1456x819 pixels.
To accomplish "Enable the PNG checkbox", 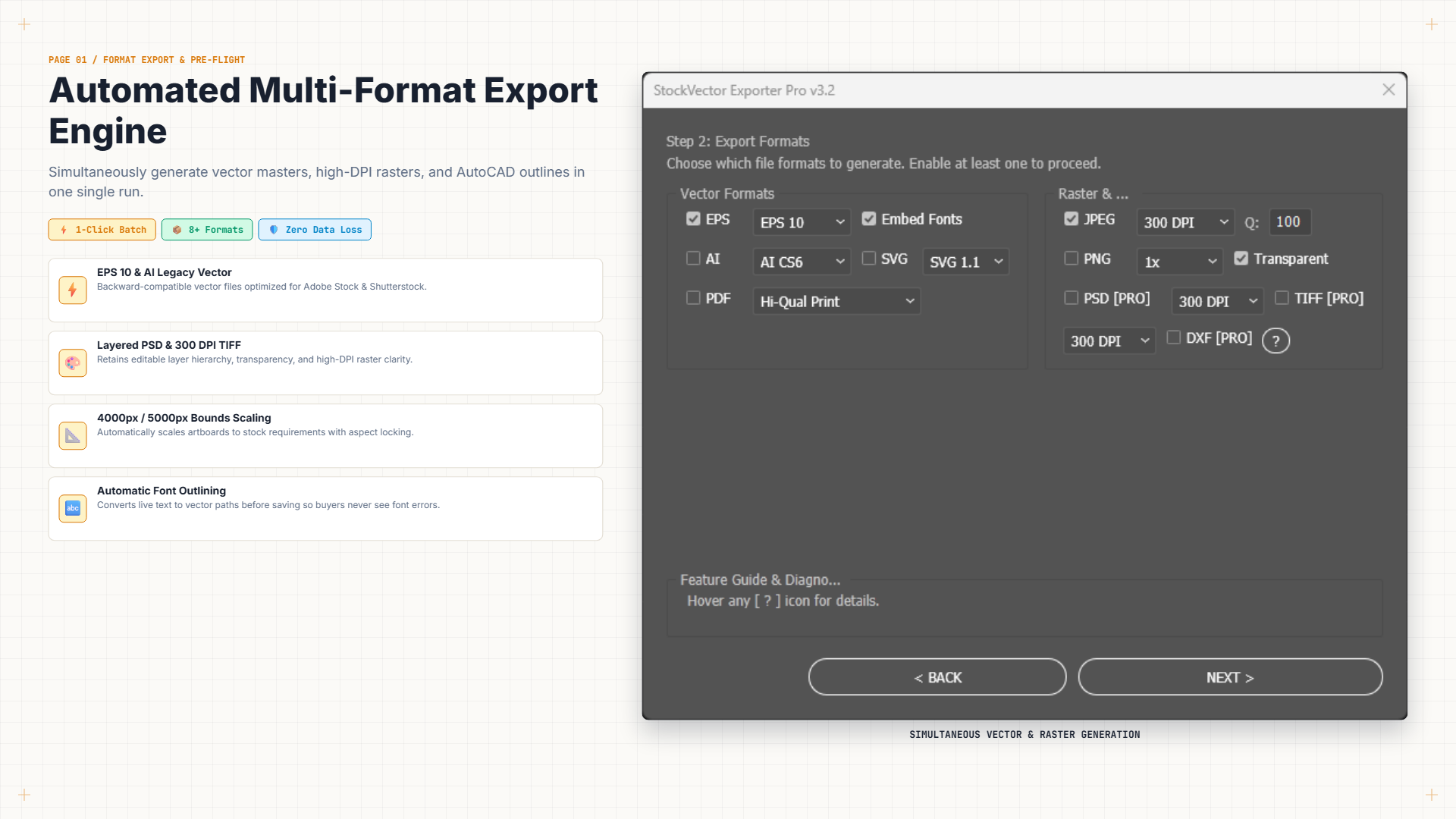I will (x=1071, y=259).
